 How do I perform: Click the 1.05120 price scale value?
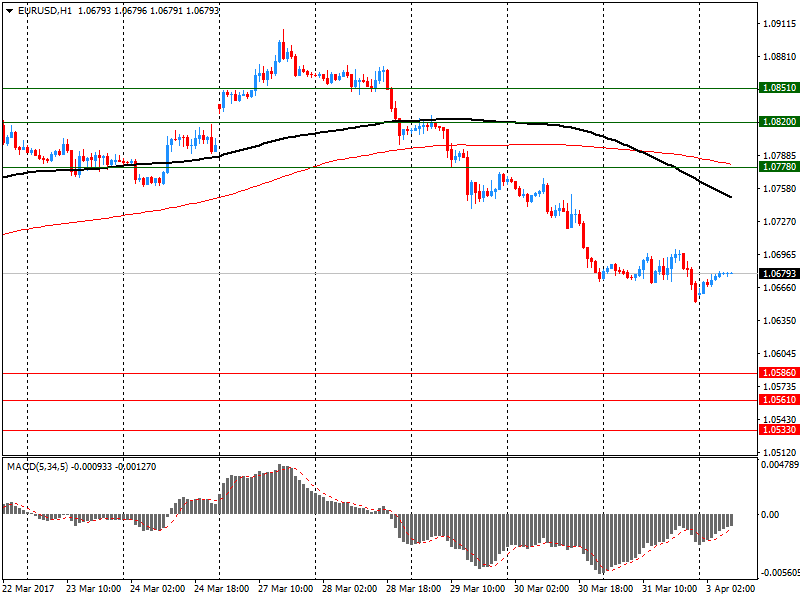coord(780,452)
